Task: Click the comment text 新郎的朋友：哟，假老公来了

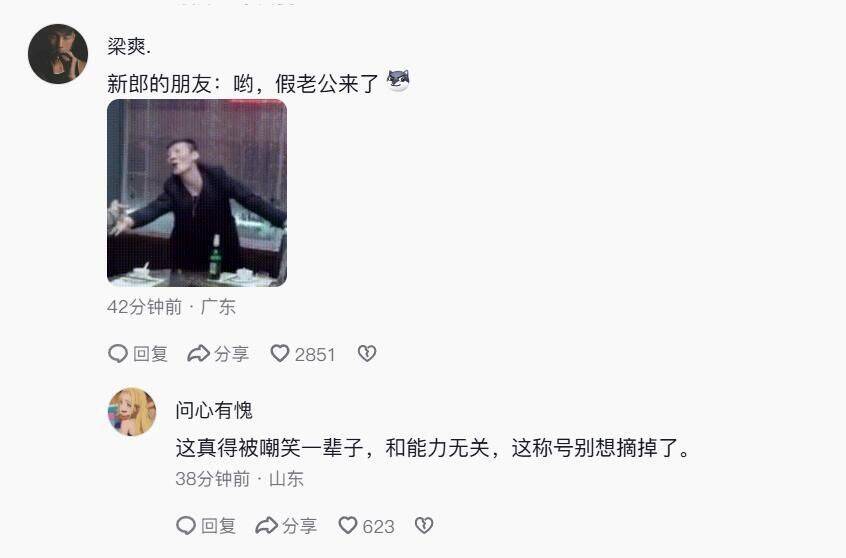Action: (243, 84)
